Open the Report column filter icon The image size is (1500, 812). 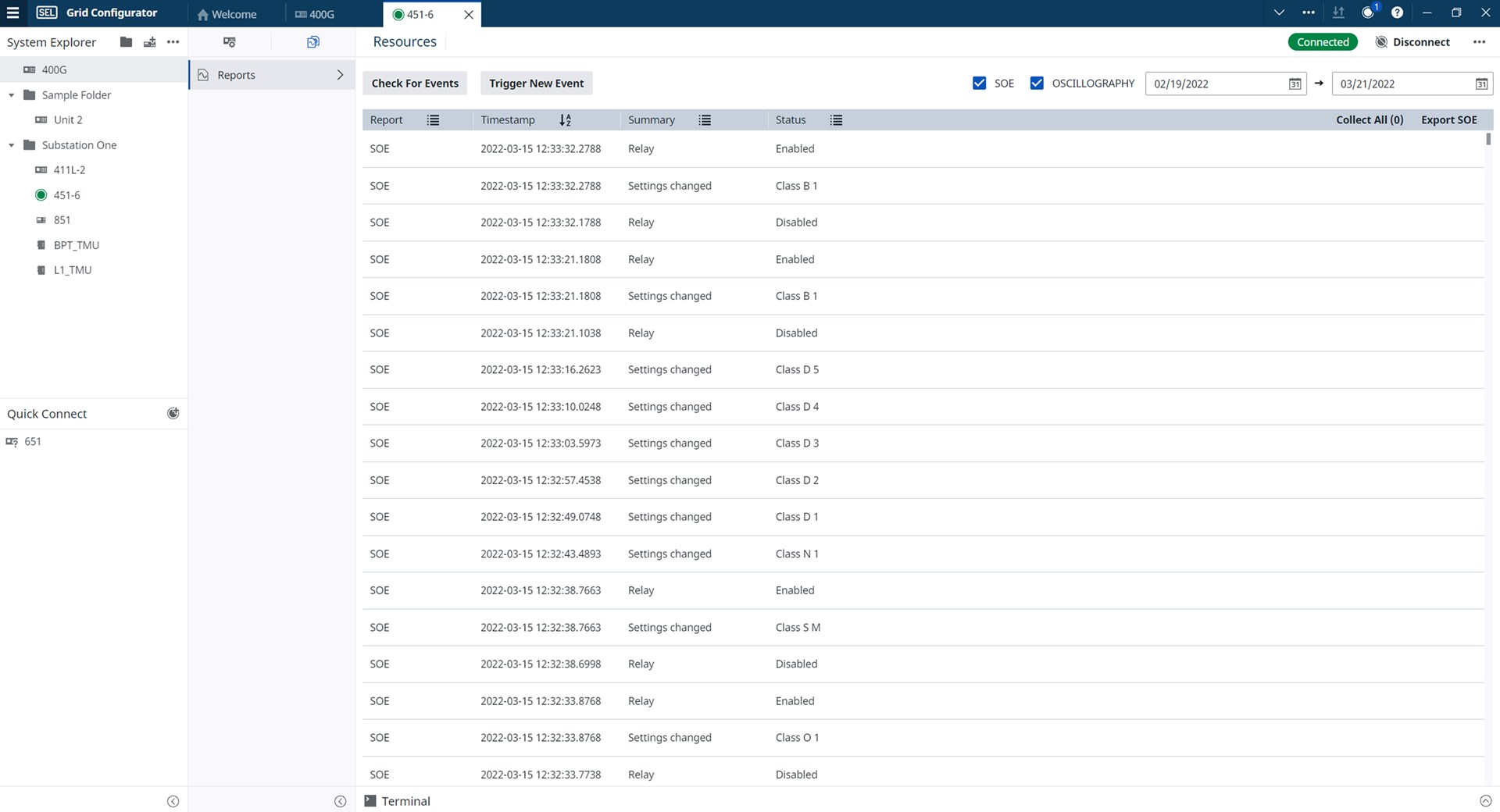coord(434,120)
